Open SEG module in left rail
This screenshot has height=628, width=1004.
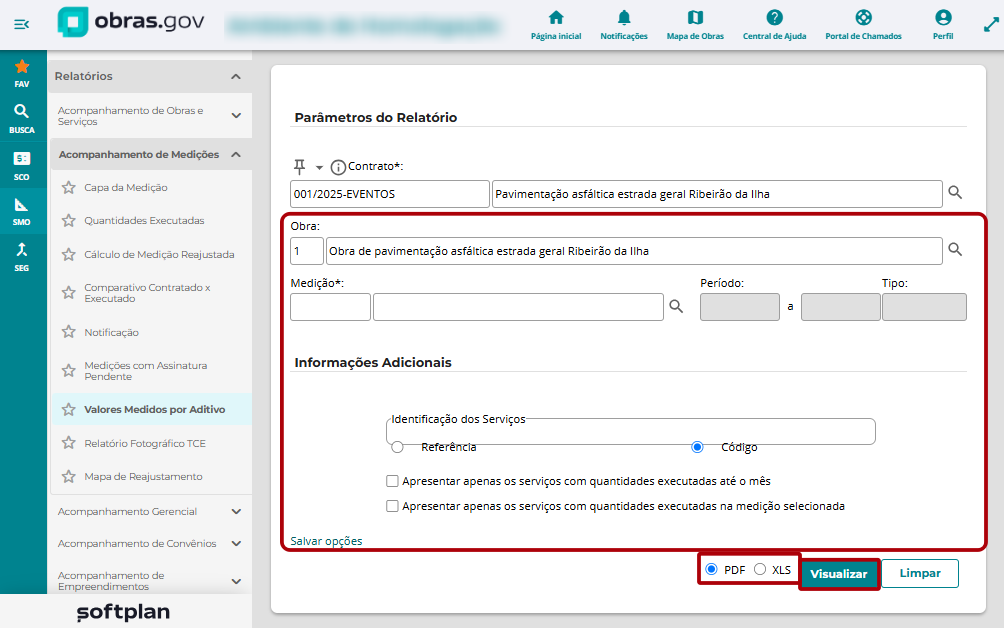click(22, 257)
